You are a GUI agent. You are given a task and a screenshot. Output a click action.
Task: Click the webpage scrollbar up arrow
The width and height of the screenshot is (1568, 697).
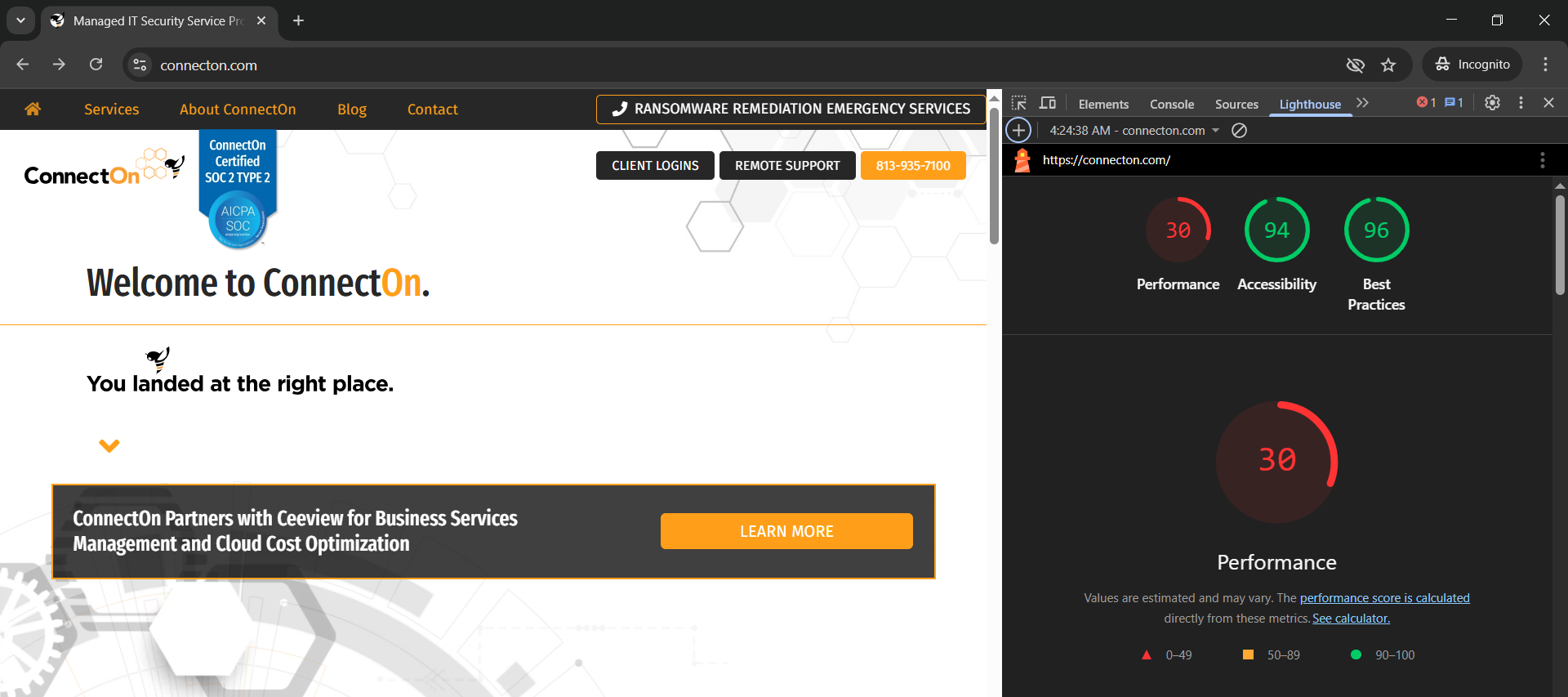[994, 97]
